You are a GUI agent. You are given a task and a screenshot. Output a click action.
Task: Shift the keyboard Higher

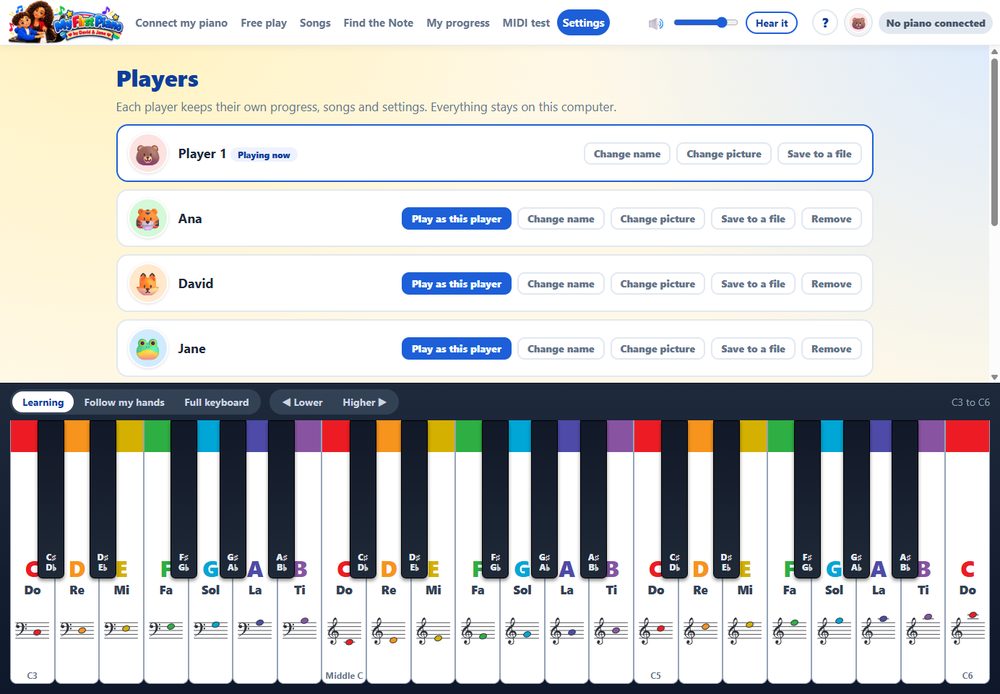tap(364, 402)
